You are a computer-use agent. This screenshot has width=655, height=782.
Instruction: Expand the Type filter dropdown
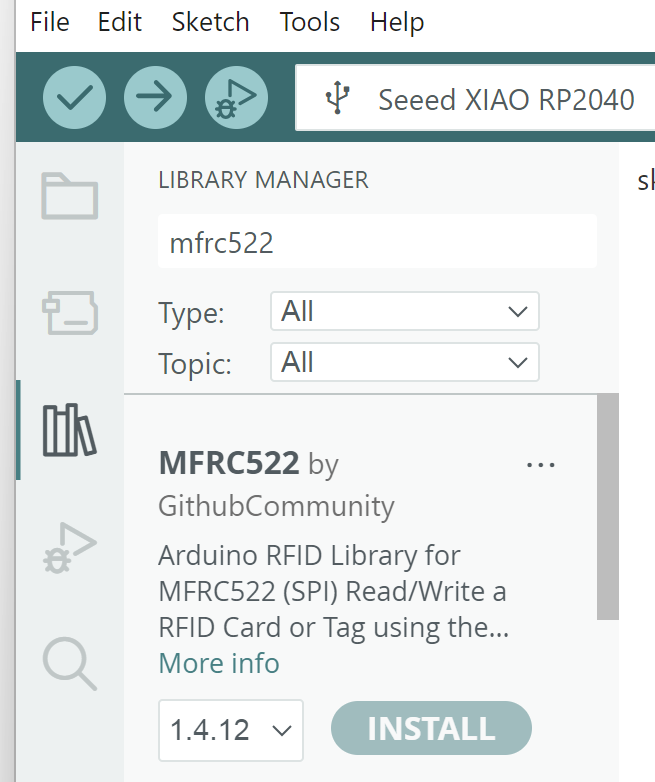[x=404, y=312]
